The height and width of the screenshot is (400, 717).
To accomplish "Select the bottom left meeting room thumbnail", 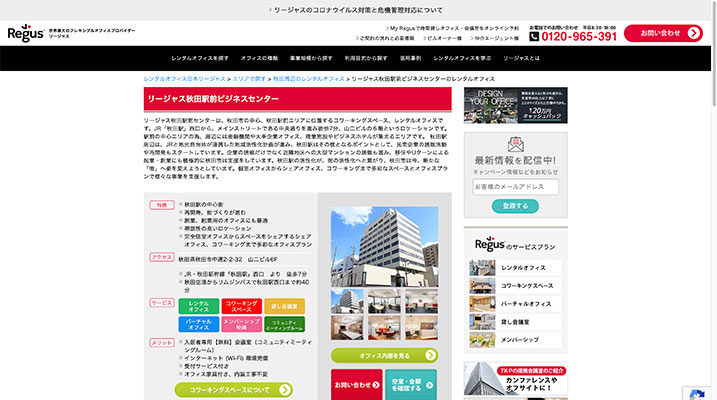I will [347, 327].
